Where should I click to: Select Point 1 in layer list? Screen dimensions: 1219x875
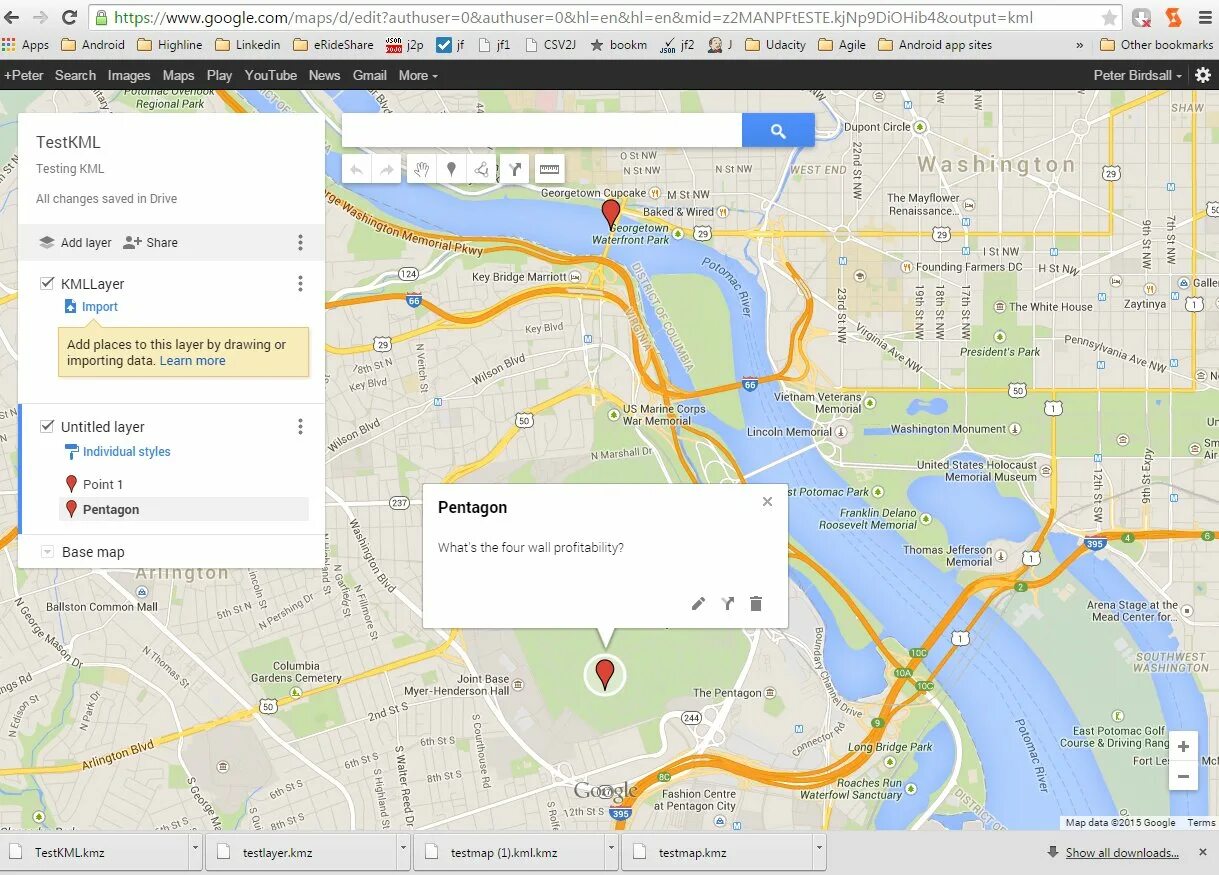pos(184,484)
